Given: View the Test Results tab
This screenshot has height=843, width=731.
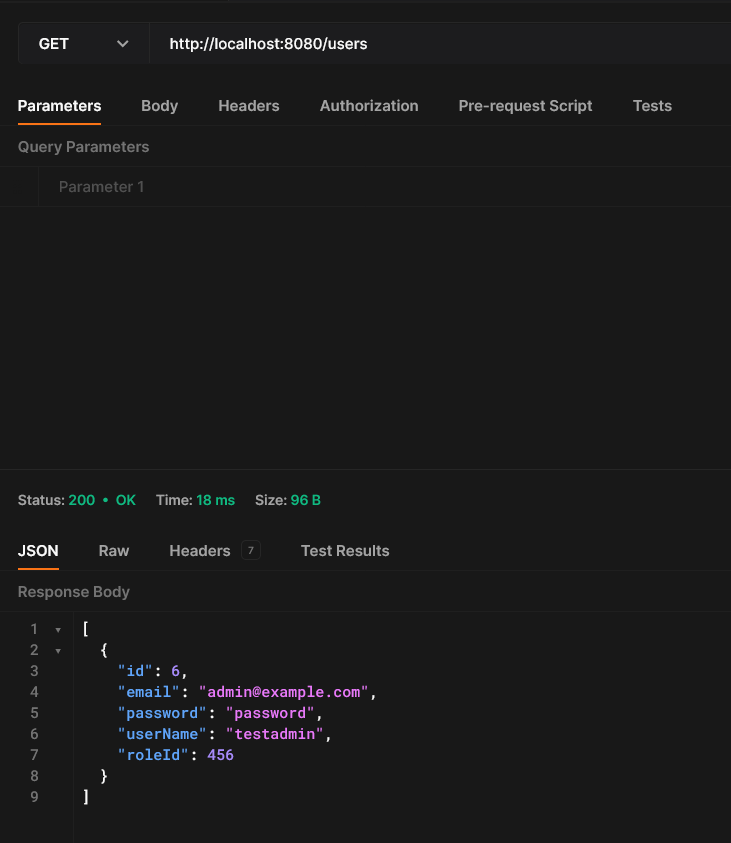Looking at the screenshot, I should [345, 551].
